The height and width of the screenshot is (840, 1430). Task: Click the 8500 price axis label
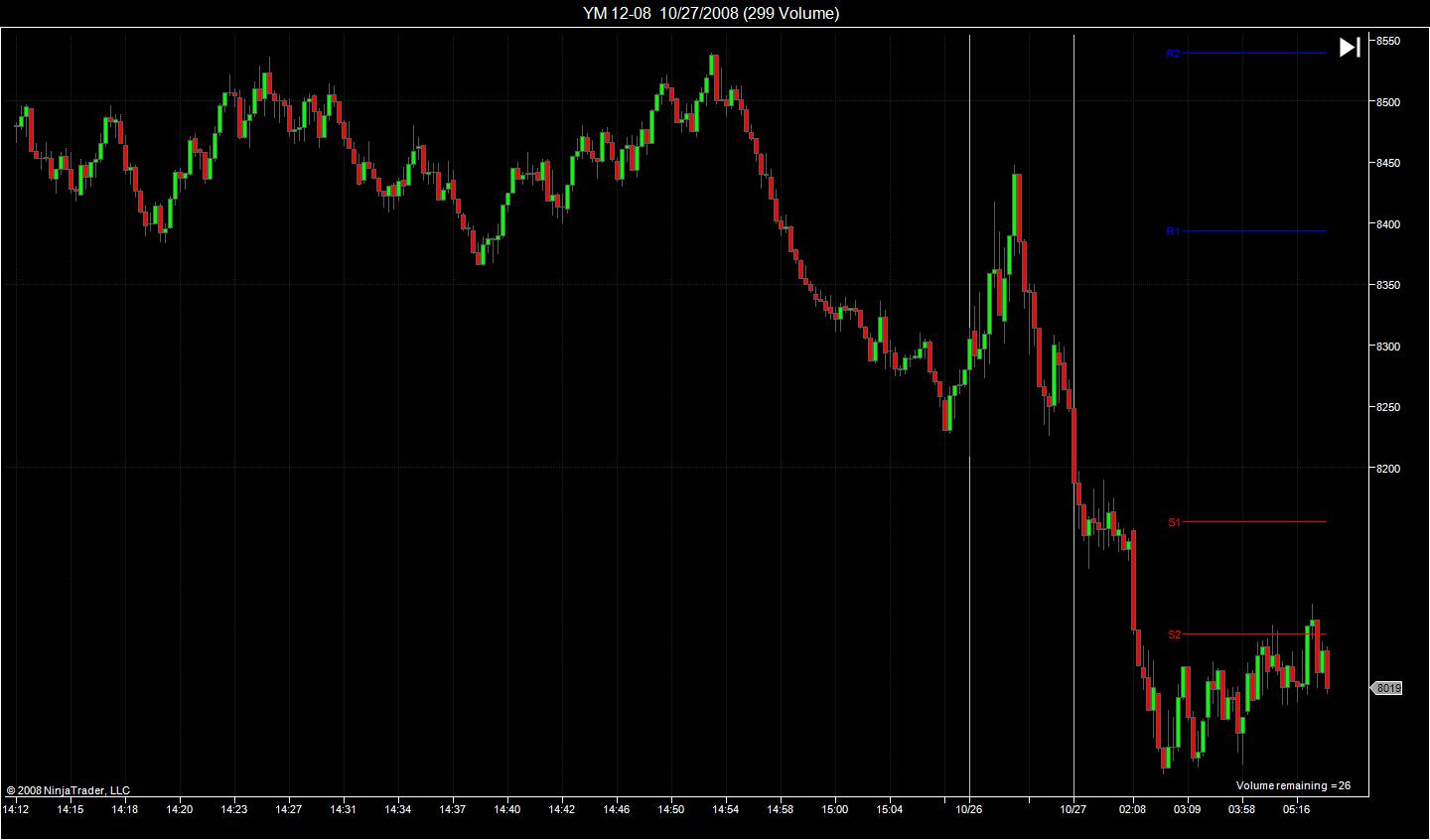click(1387, 102)
